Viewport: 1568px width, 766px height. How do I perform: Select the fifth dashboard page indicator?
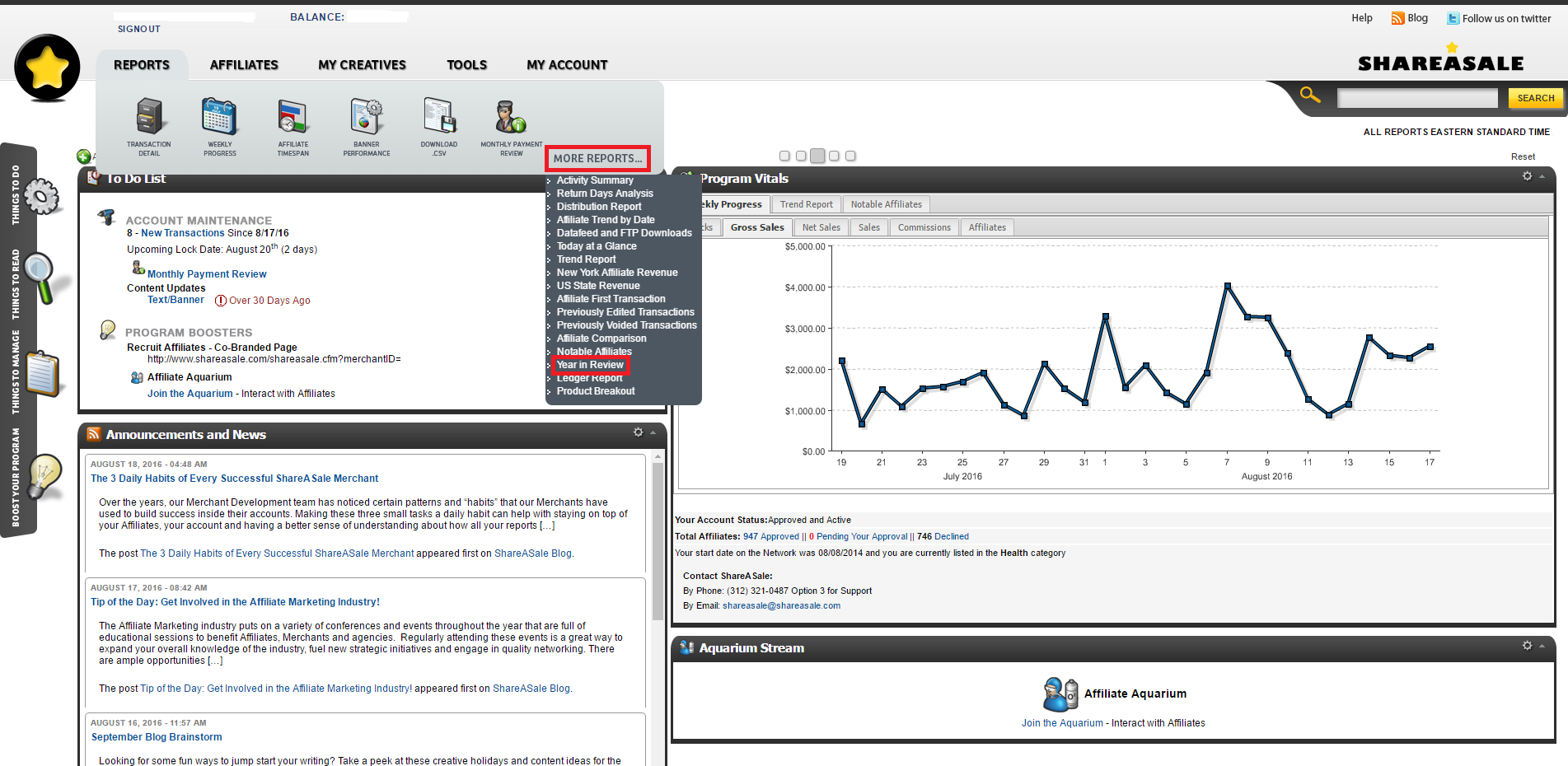(850, 156)
